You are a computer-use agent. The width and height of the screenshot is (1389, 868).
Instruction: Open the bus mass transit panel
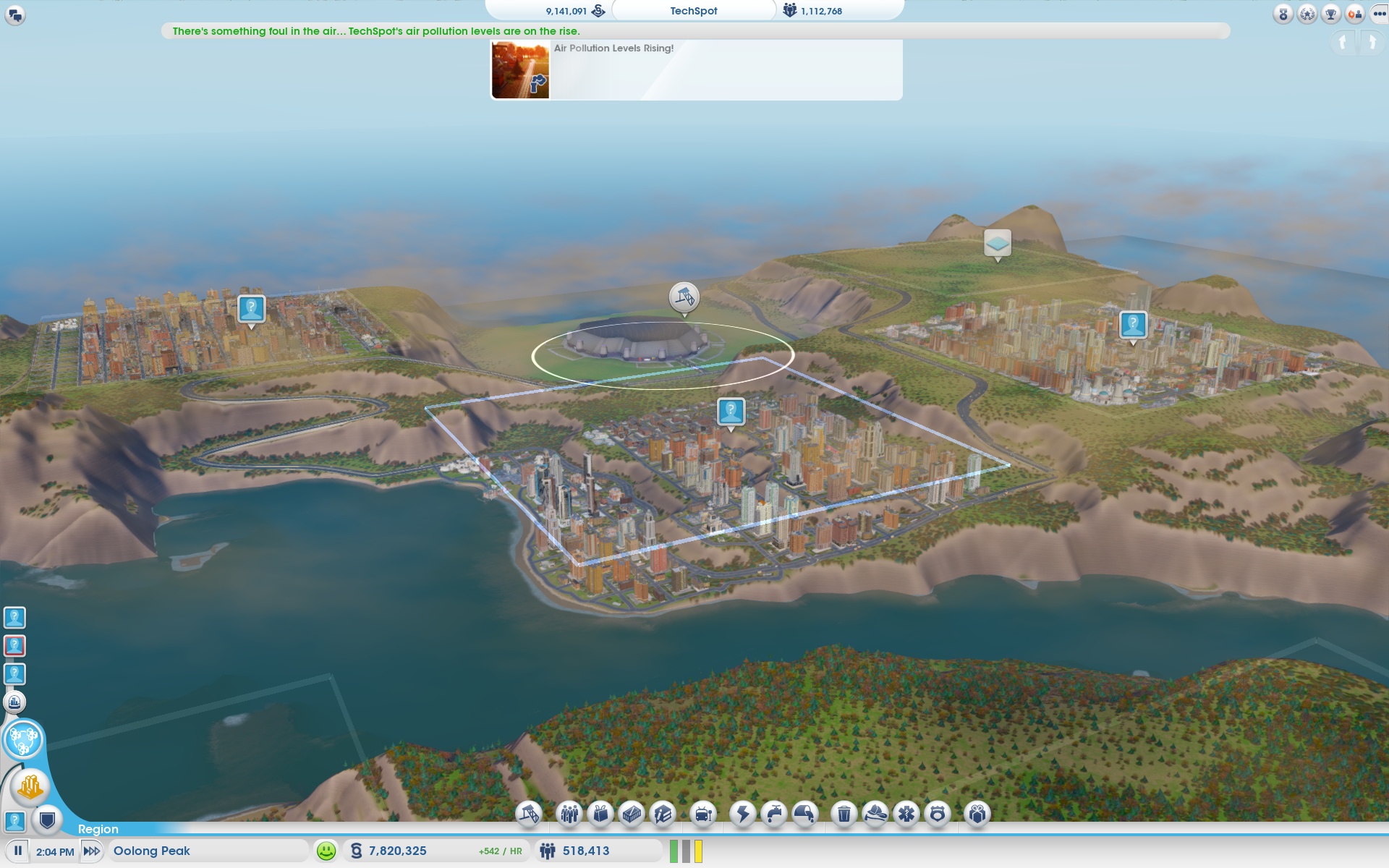(x=703, y=814)
